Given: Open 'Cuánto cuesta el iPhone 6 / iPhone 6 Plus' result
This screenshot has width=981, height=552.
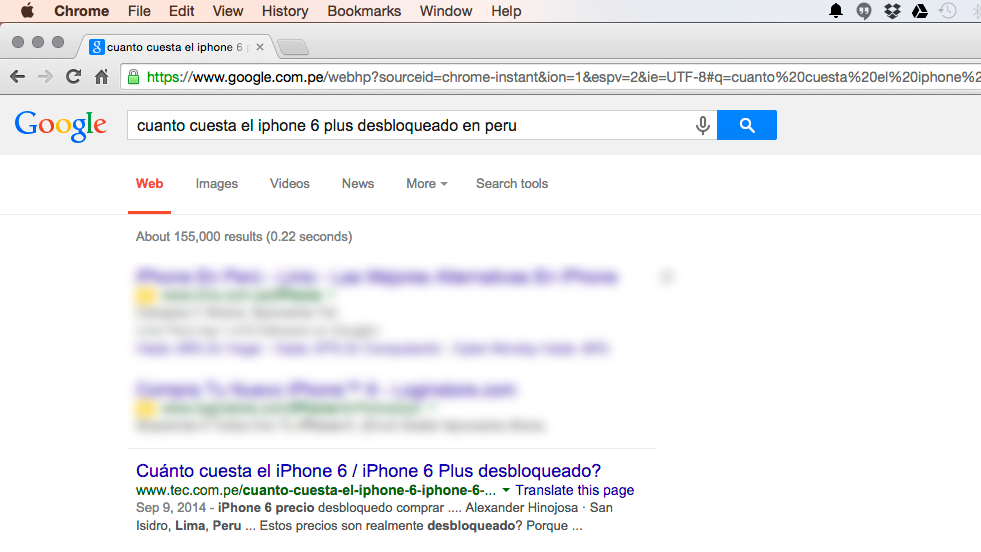Looking at the screenshot, I should point(369,471).
